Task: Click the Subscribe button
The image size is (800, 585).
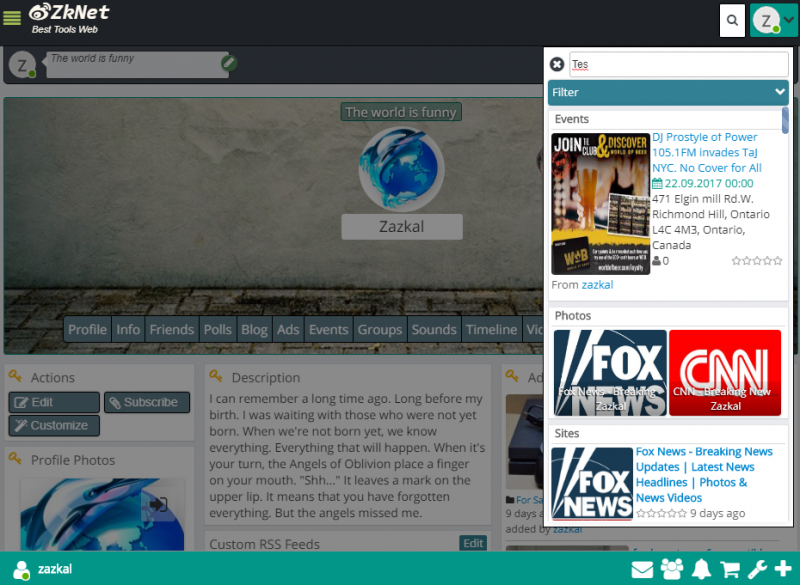Action: pos(147,402)
